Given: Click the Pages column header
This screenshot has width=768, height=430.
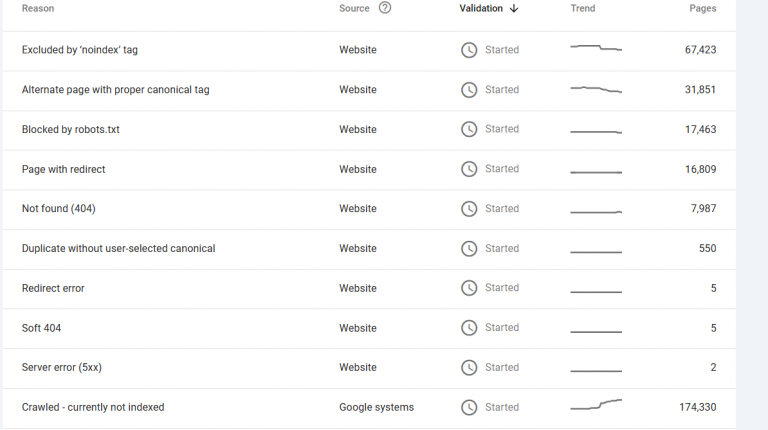Looking at the screenshot, I should [702, 8].
